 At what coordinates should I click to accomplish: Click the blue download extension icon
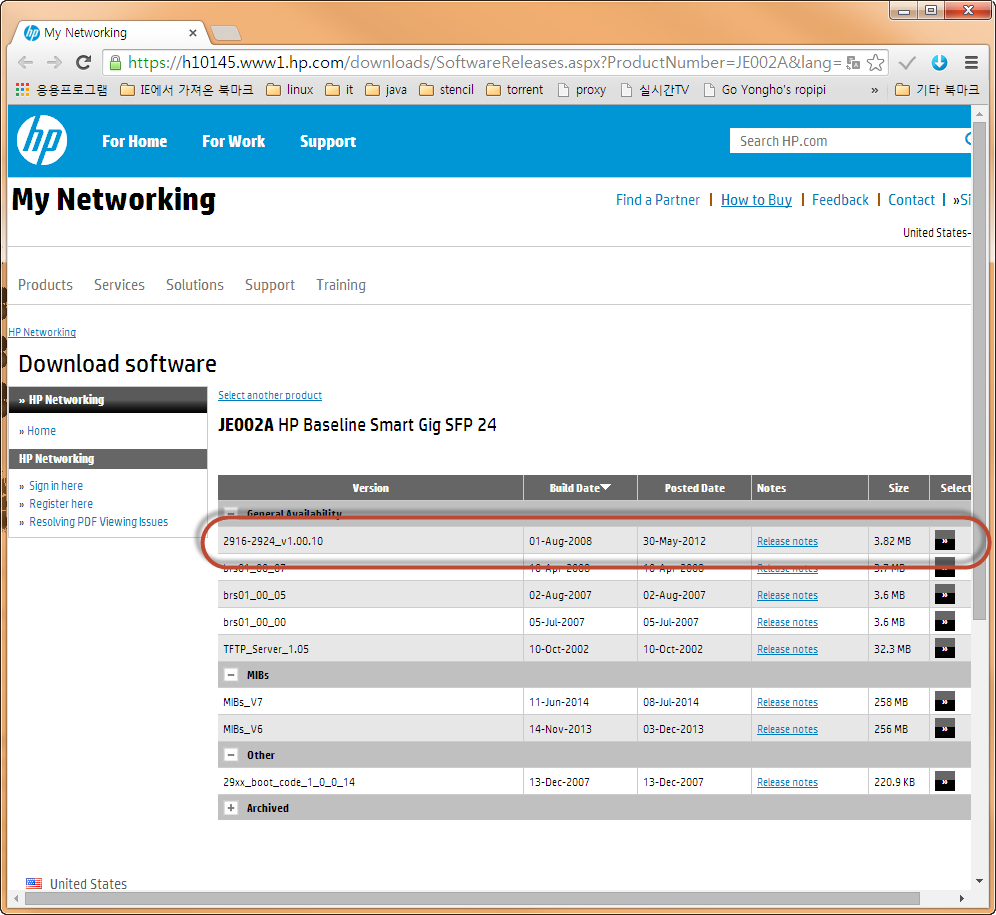coord(939,62)
